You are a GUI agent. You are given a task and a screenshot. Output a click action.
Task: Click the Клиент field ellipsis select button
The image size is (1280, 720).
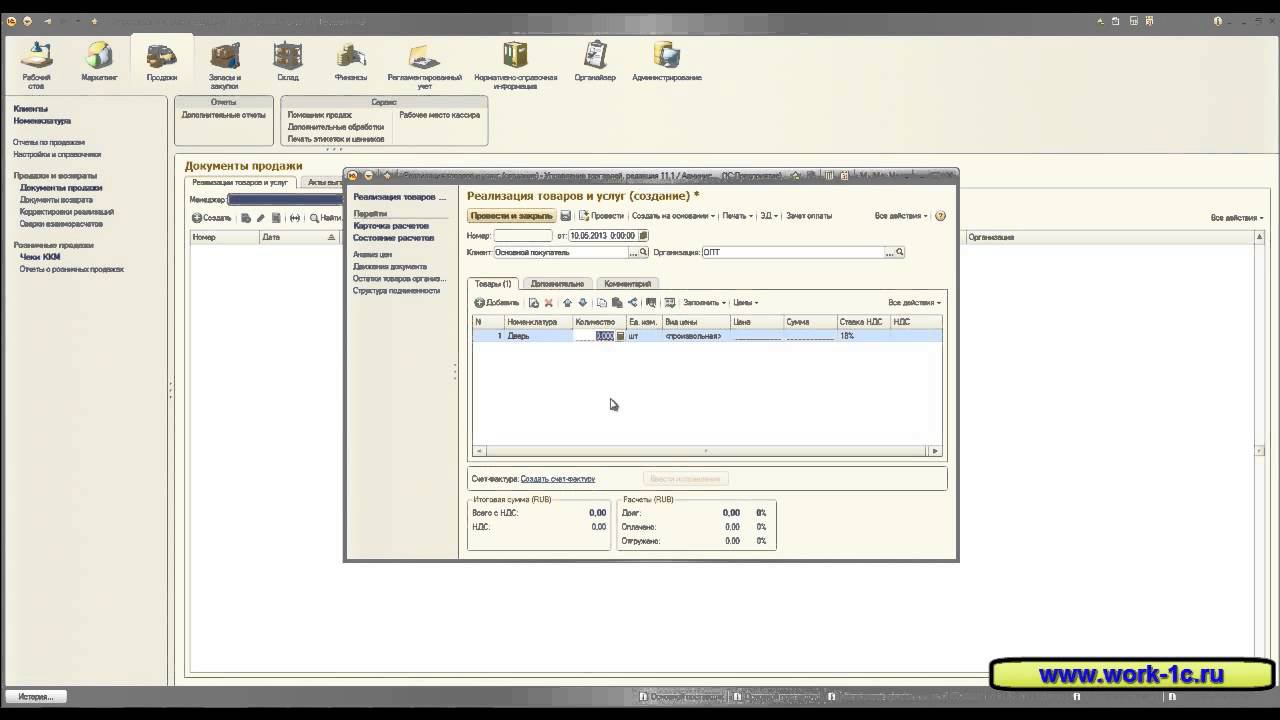(633, 253)
